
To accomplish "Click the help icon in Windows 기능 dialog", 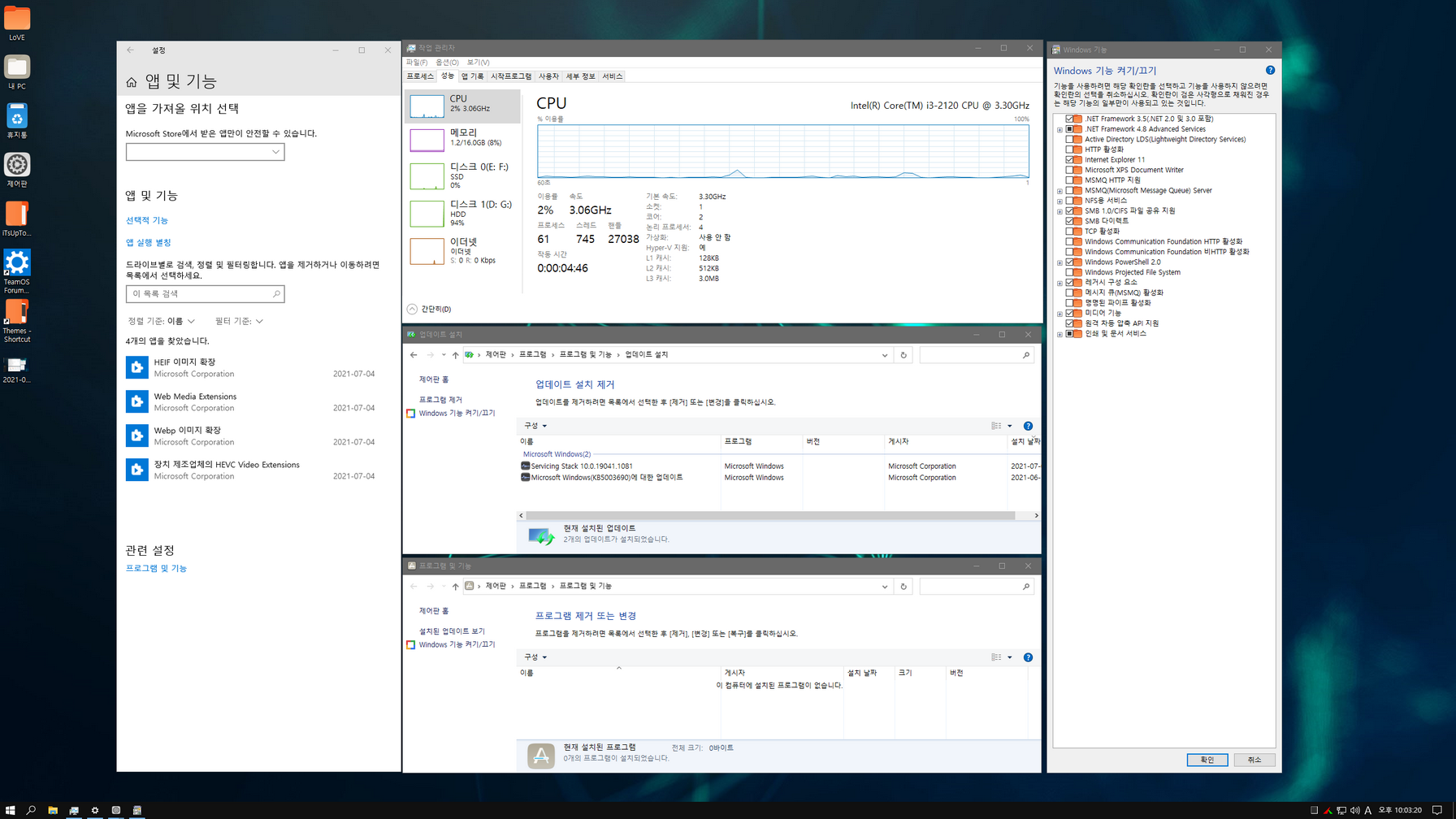I will coord(1270,71).
